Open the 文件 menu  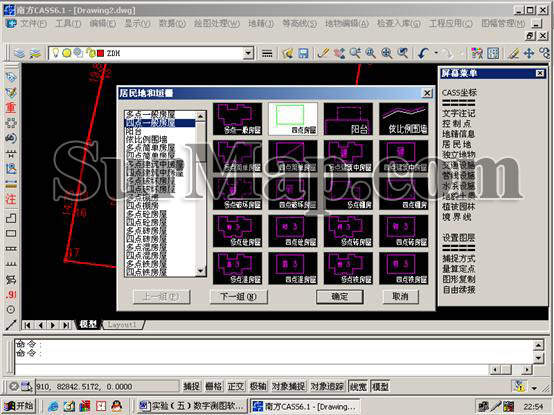point(33,24)
